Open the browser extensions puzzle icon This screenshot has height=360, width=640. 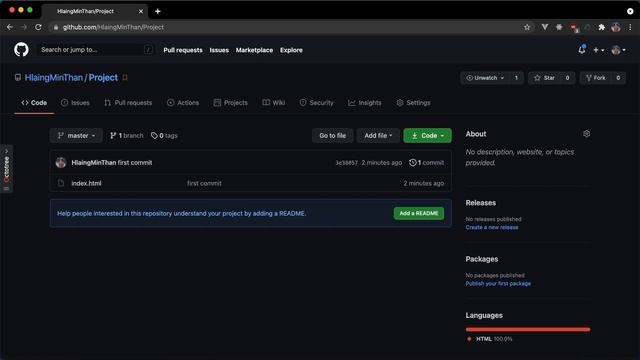601,27
